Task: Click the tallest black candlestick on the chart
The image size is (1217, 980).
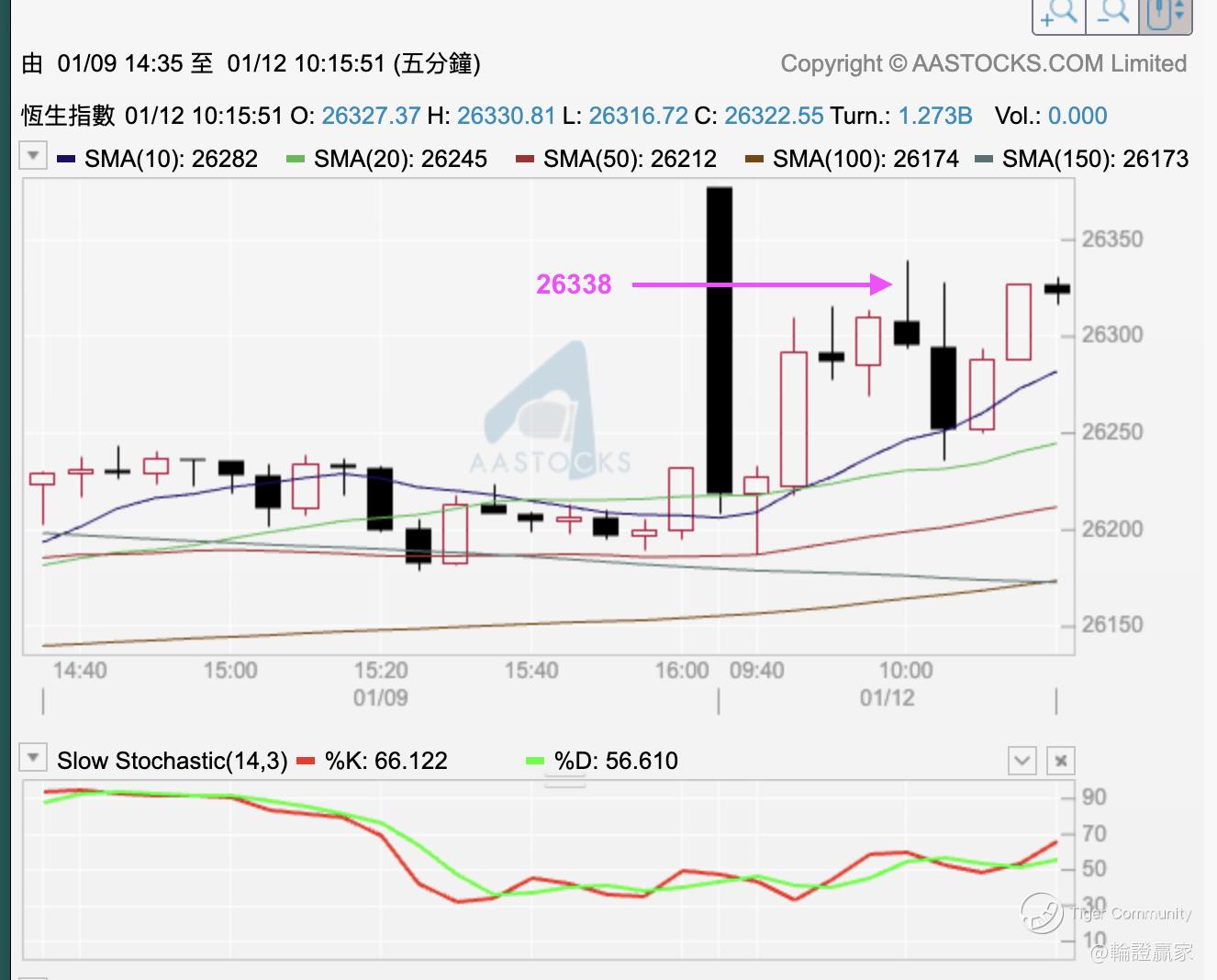Action: (x=720, y=340)
